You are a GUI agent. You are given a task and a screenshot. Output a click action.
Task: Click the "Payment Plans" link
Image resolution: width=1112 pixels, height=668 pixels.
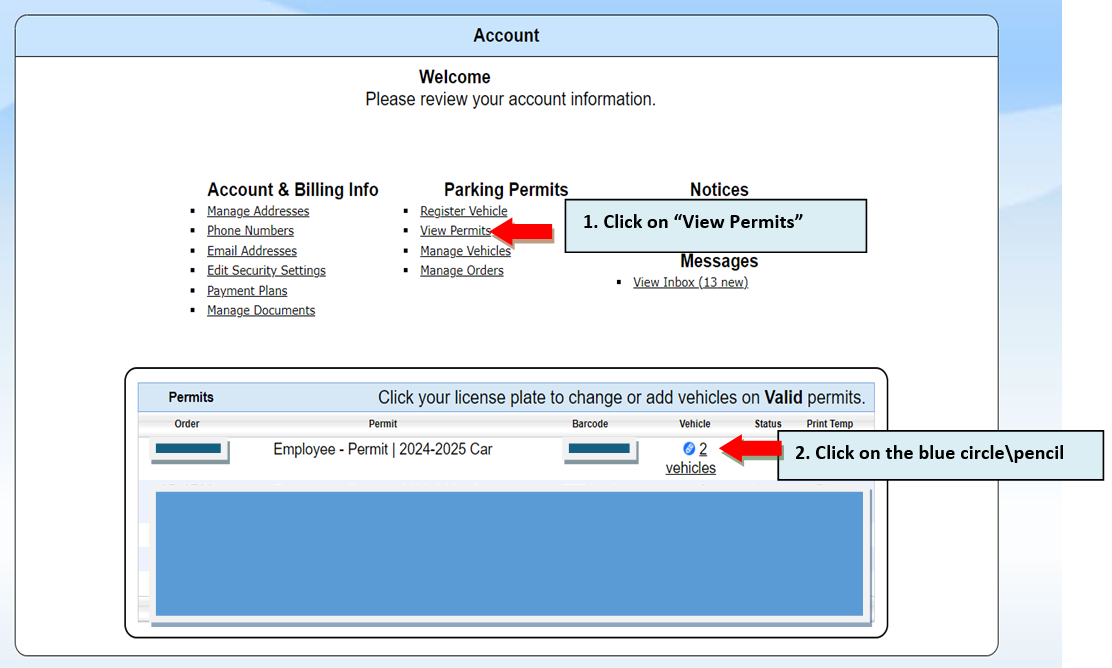(247, 290)
